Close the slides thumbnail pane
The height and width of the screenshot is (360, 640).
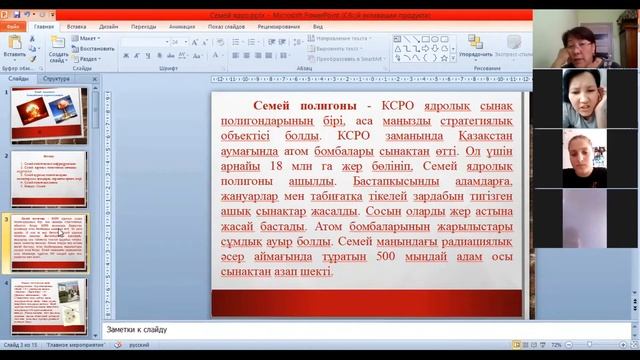tap(95, 79)
